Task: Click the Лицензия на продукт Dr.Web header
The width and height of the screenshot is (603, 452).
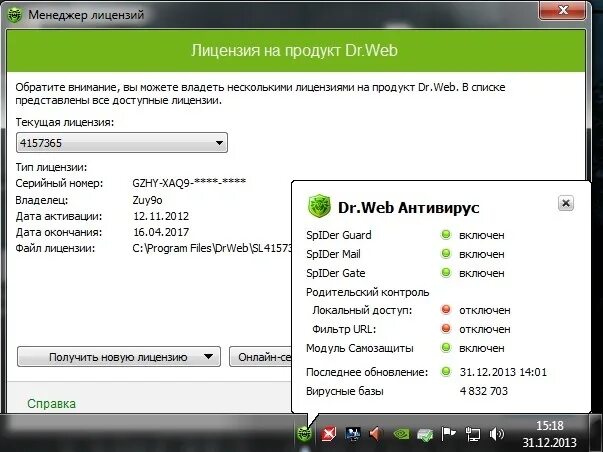Action: click(x=295, y=50)
